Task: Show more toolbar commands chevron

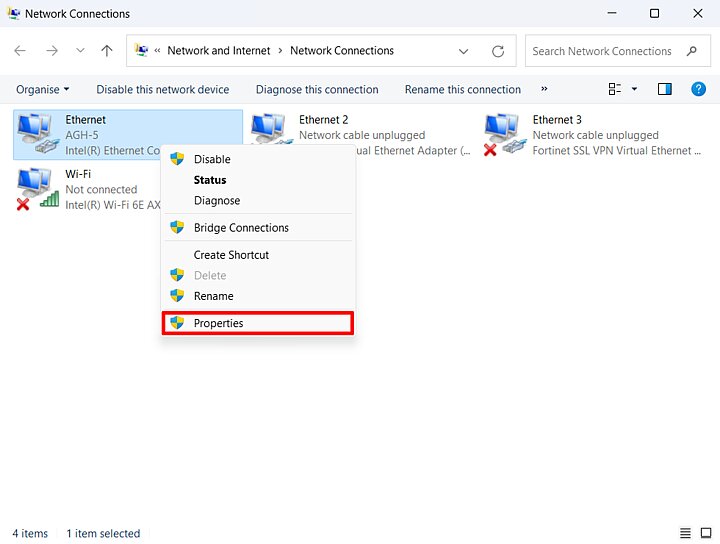Action: click(544, 89)
